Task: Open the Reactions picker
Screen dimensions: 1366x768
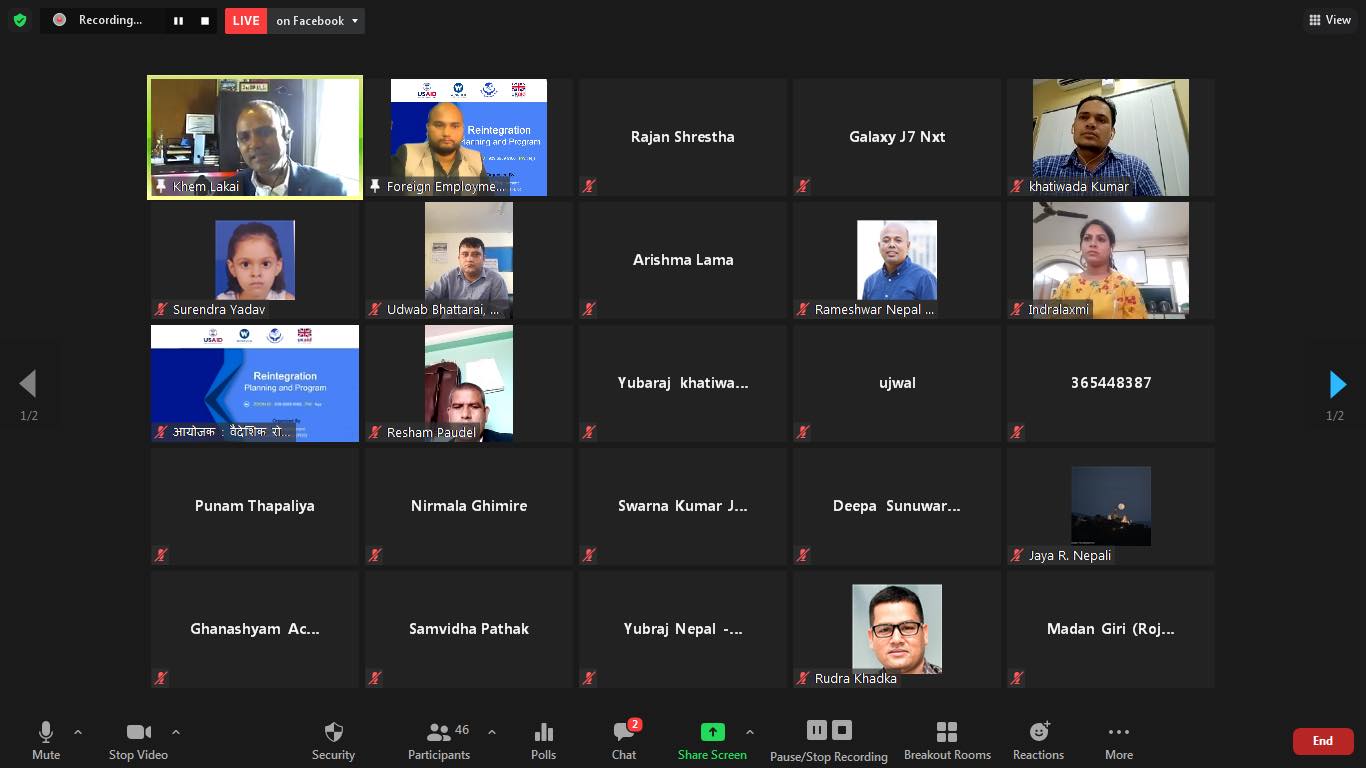Action: [x=1038, y=741]
